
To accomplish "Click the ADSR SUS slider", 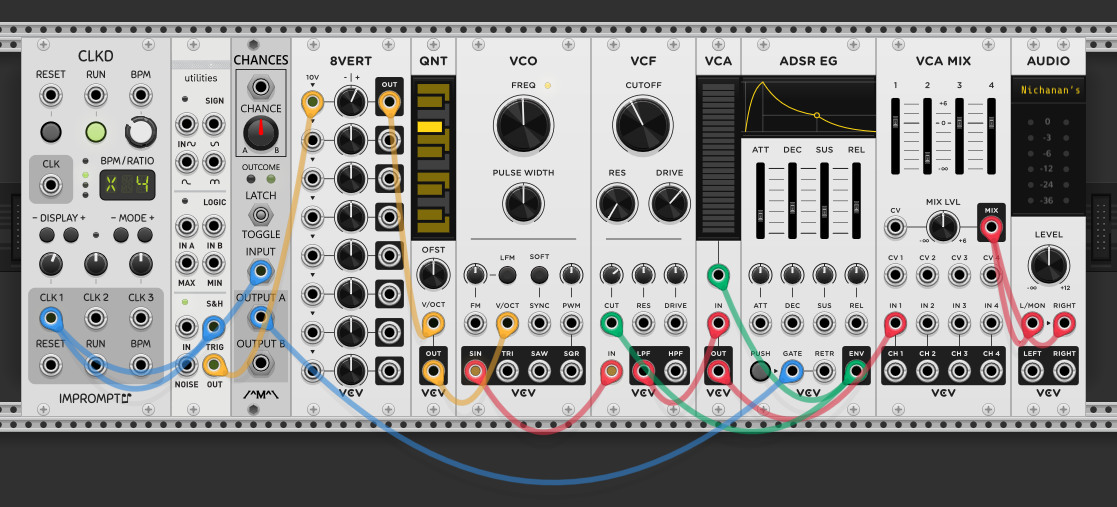I will [824, 201].
